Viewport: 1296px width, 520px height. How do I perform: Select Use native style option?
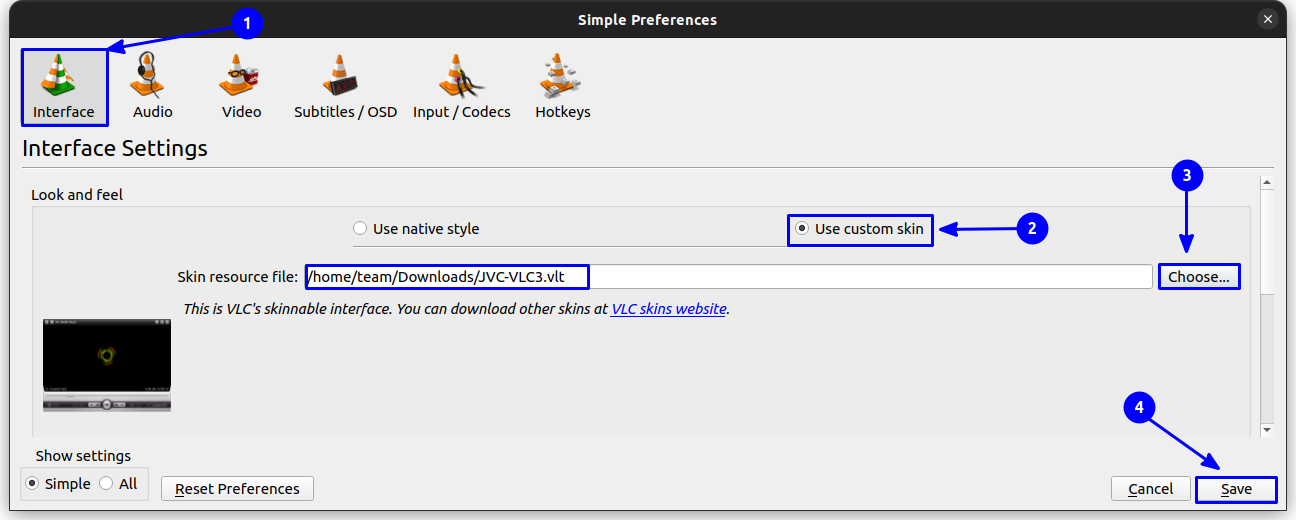point(361,229)
